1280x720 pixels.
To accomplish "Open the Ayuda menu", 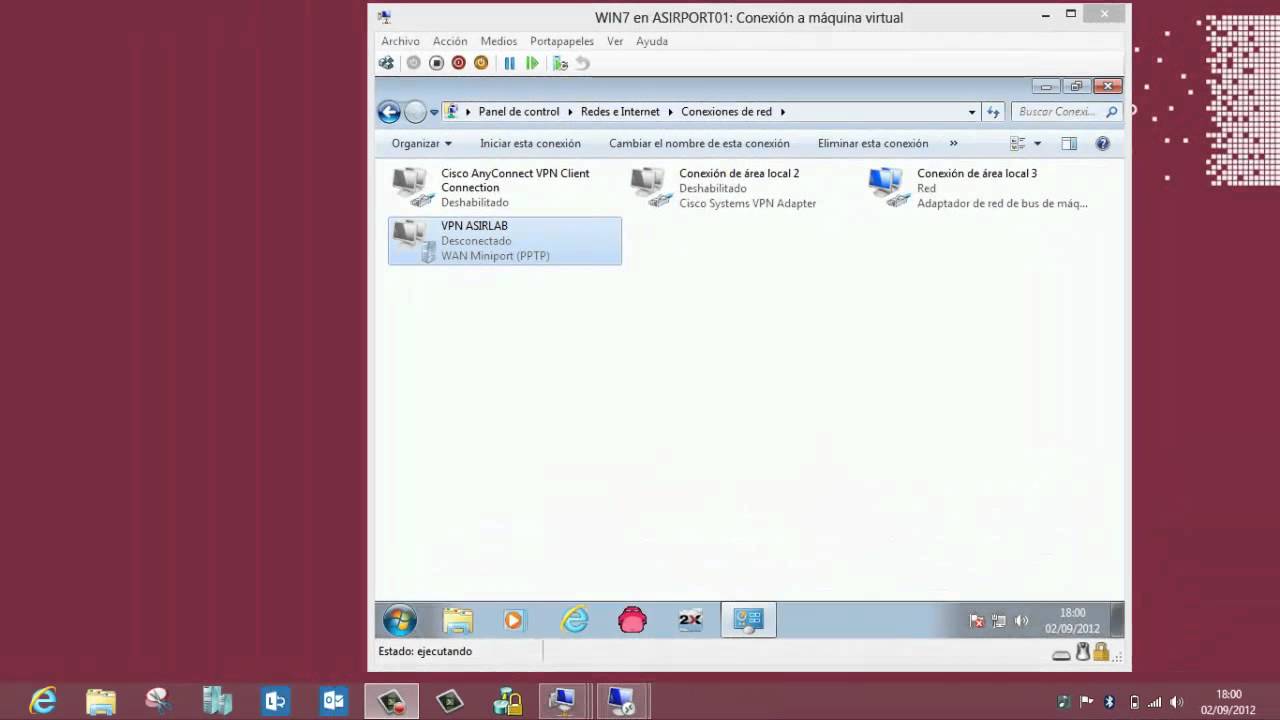I will click(x=652, y=41).
